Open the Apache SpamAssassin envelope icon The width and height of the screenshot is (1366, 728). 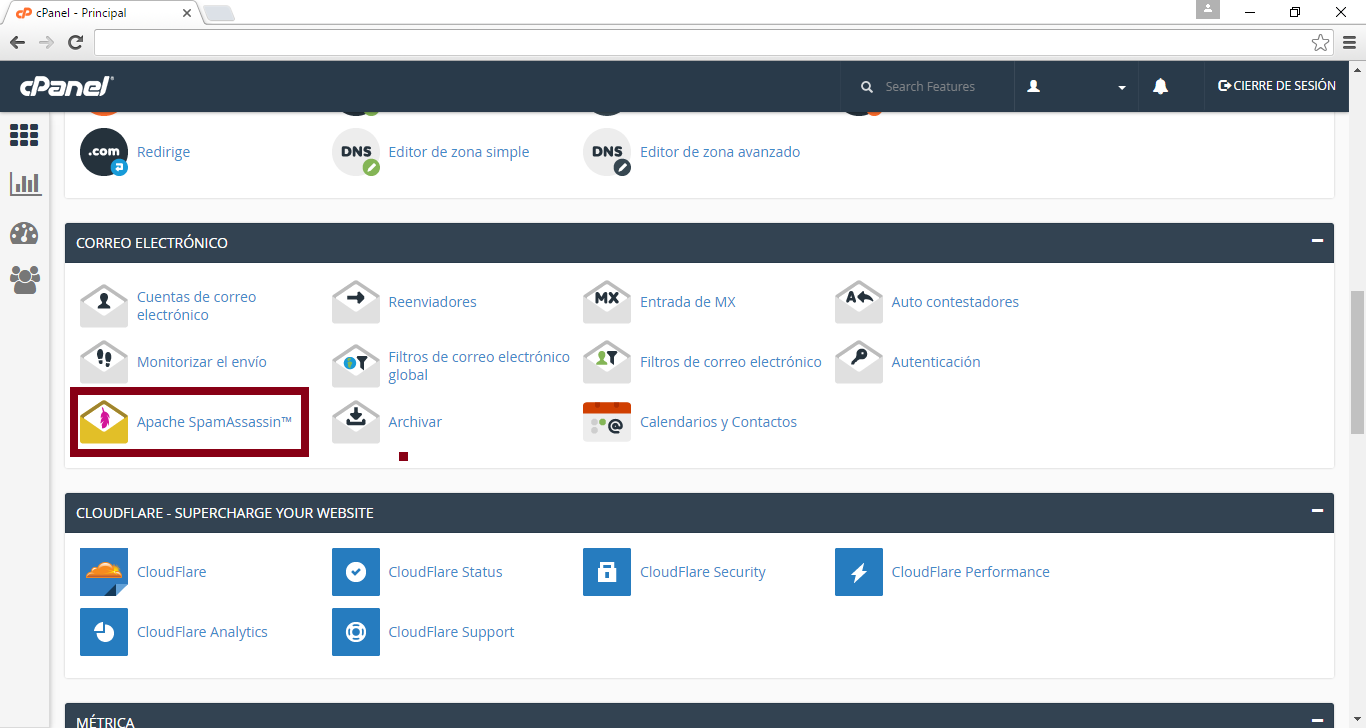pyautogui.click(x=104, y=422)
